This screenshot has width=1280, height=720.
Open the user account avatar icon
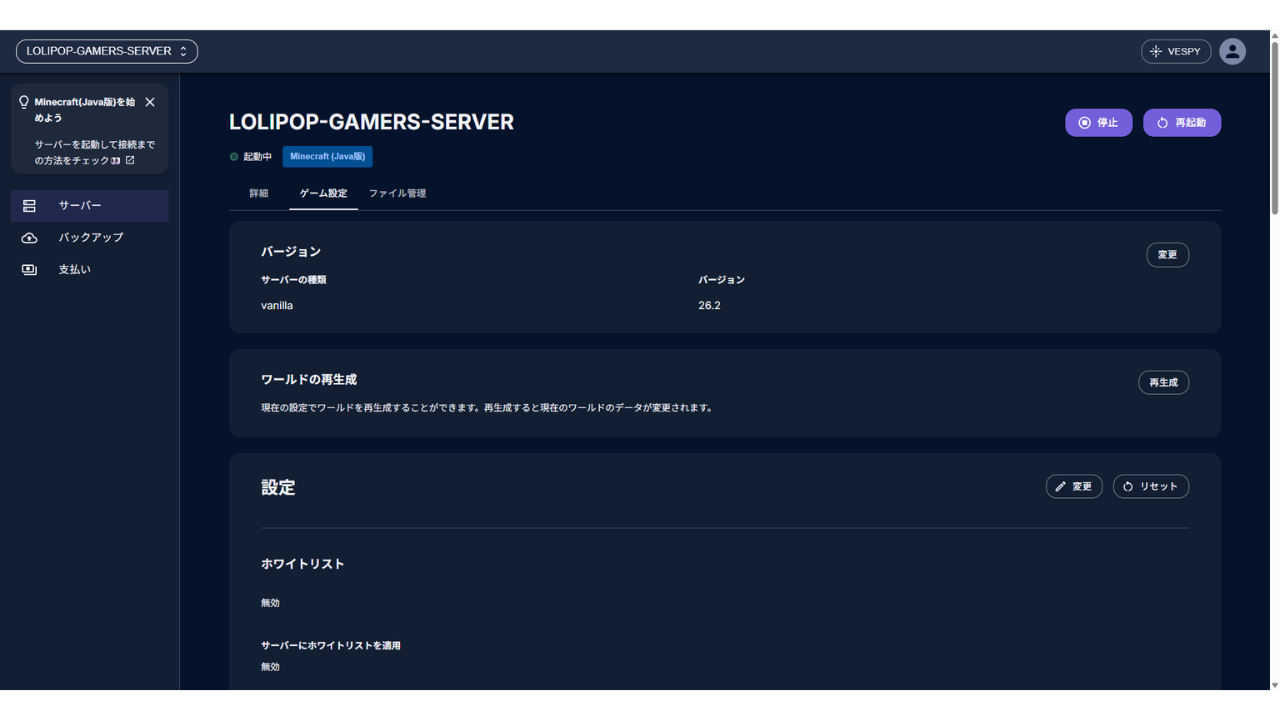point(1232,51)
